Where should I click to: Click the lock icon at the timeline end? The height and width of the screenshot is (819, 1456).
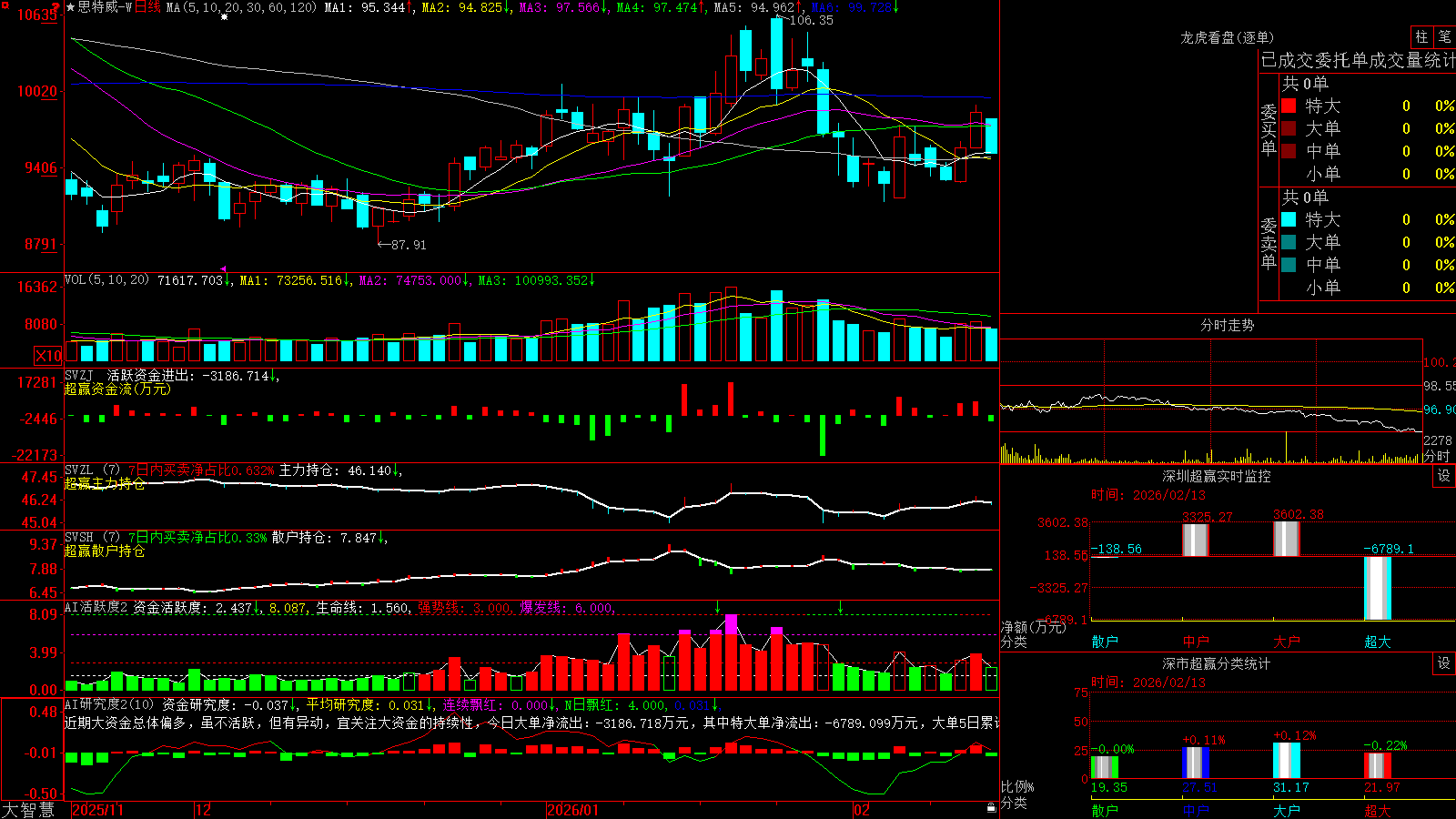992,807
